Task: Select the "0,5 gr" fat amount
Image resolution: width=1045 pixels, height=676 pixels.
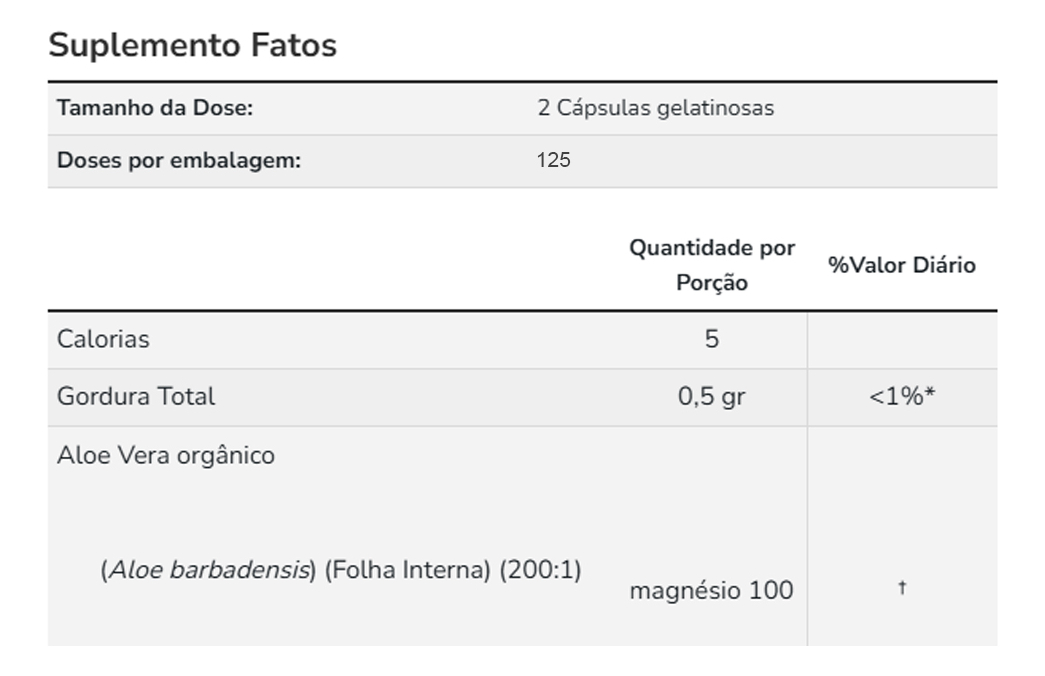Action: (712, 396)
